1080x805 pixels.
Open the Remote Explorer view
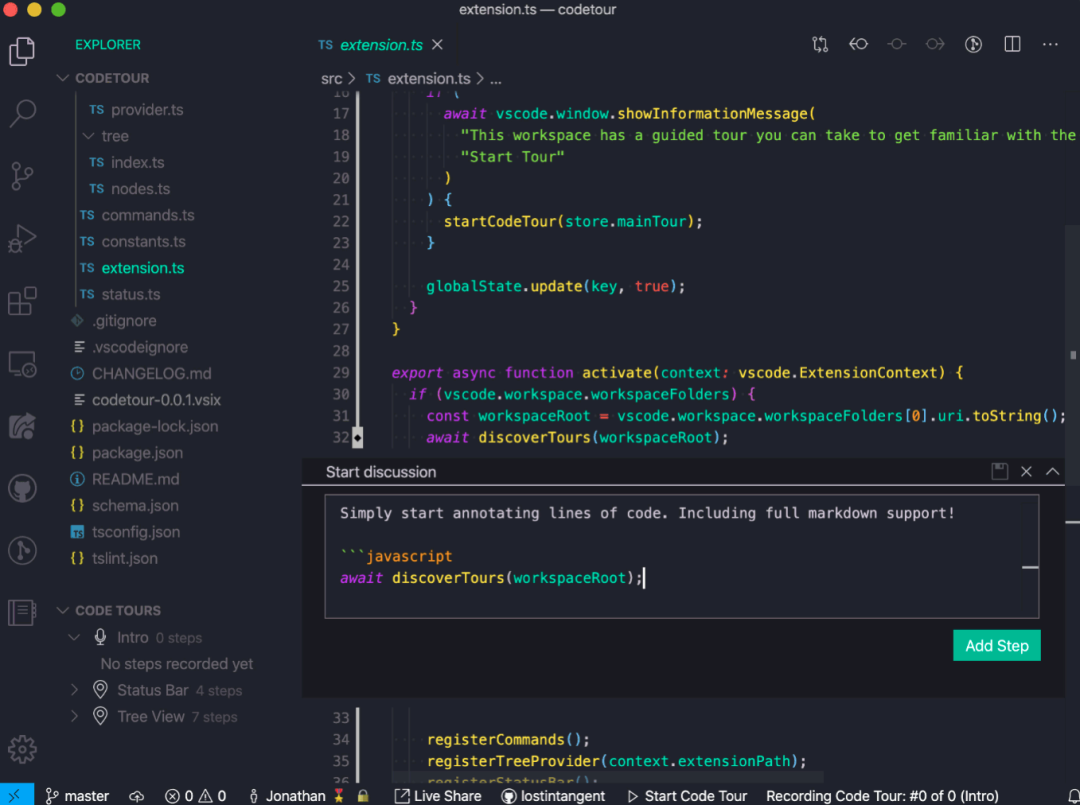tap(22, 364)
